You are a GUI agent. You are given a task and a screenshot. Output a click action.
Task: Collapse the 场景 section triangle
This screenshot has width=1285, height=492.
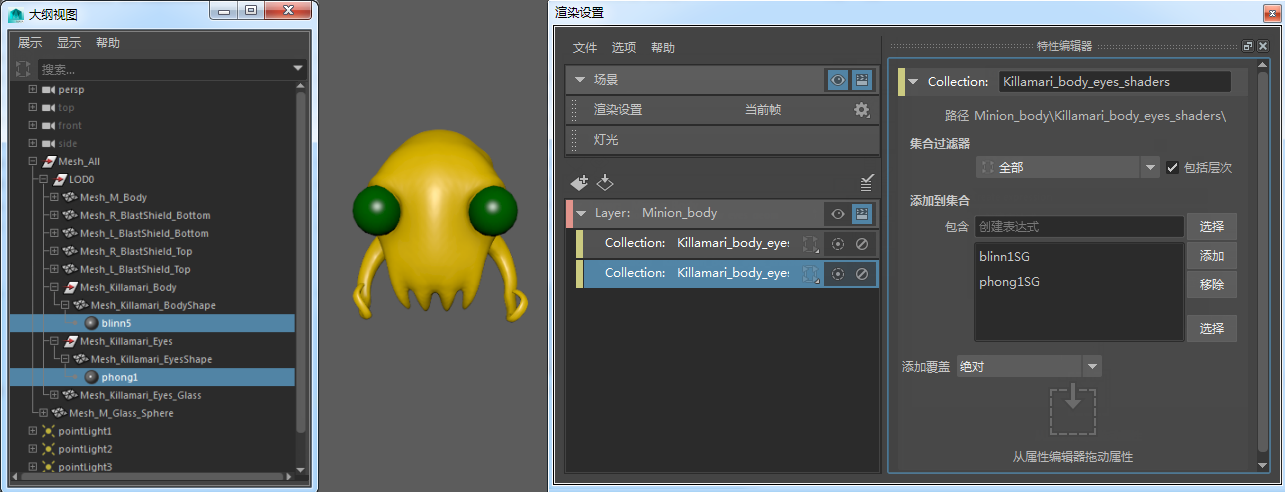[x=580, y=80]
